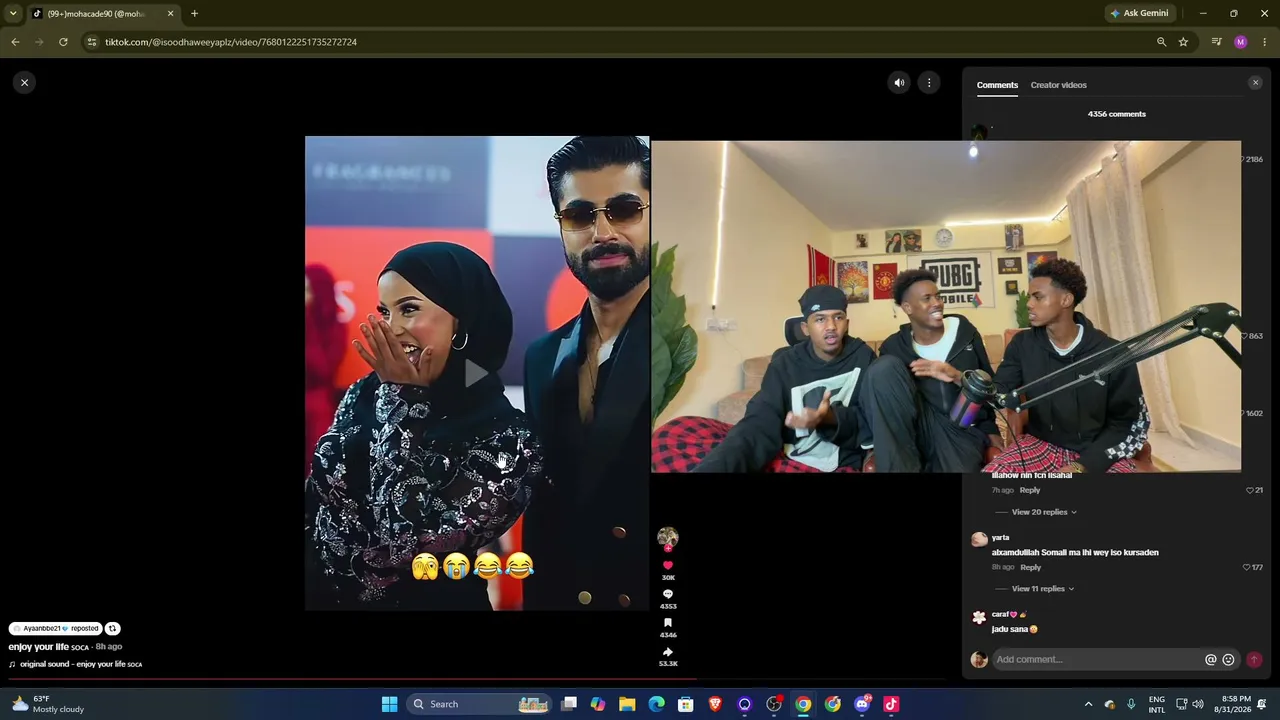Screen dimensions: 1280x720
Task: Open the Chrome profile avatar menu
Action: click(1241, 42)
